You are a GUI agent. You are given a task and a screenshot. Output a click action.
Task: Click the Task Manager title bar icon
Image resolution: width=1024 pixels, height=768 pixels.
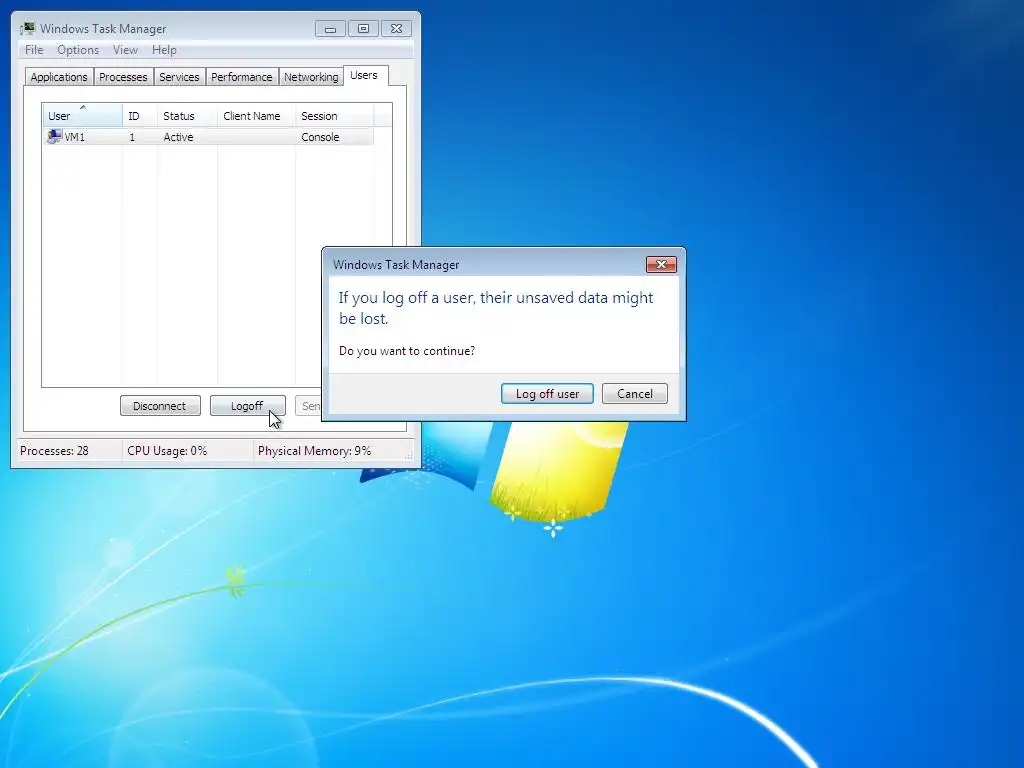point(27,29)
